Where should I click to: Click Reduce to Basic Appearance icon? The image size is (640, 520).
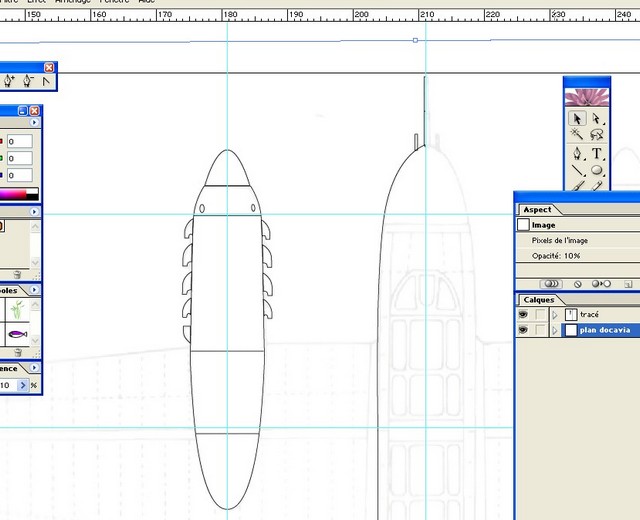tap(601, 284)
